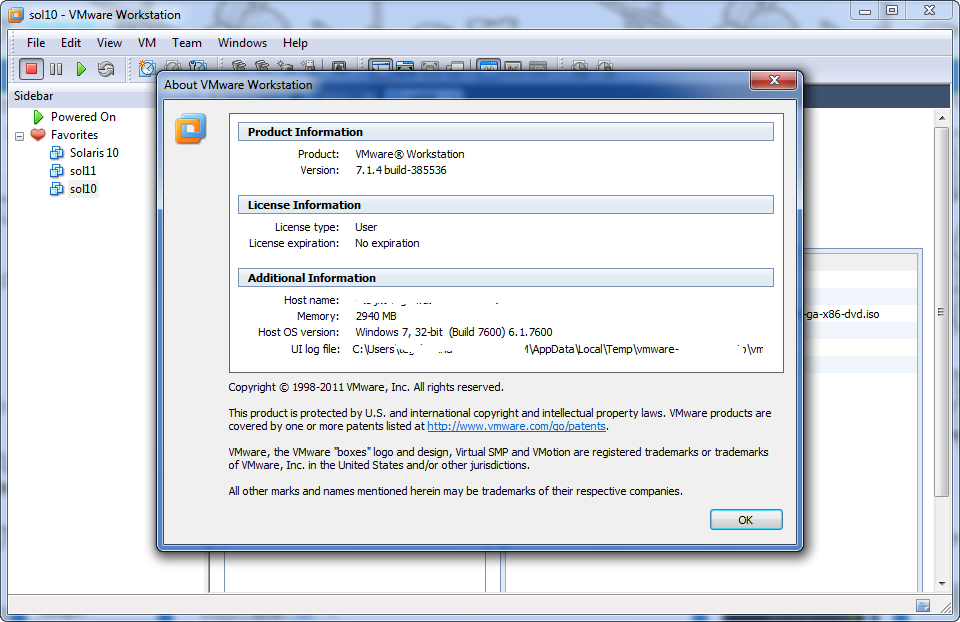Close the About VMware Workstation dialog
Viewport: 960px width, 622px height.
774,80
